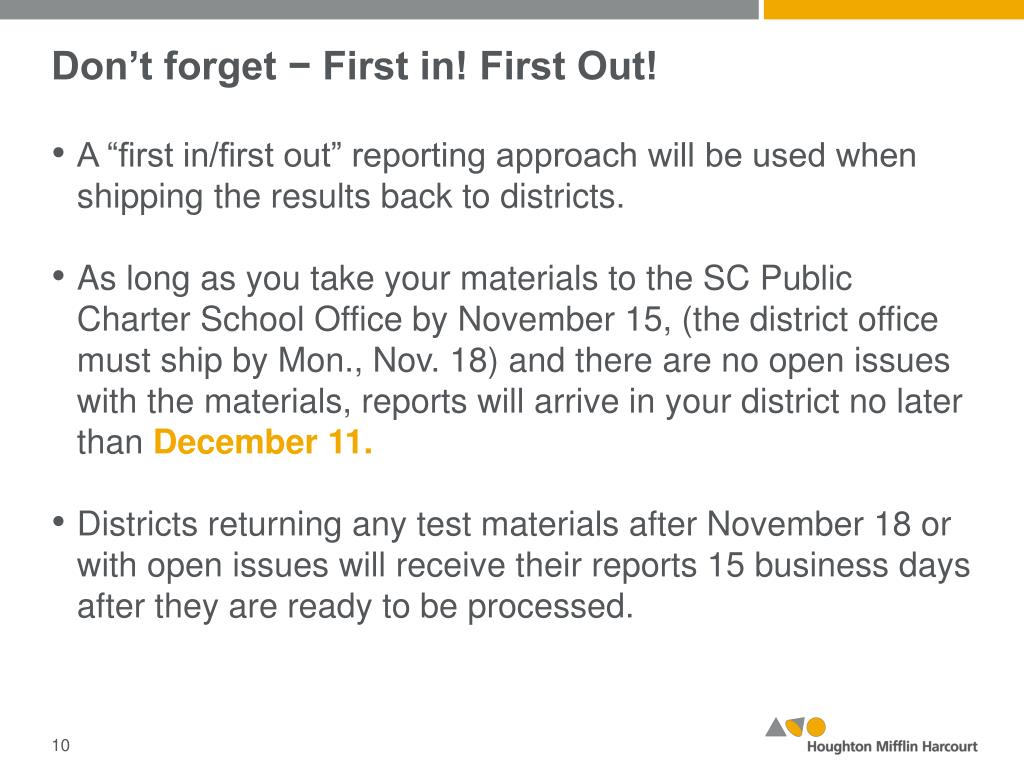This screenshot has height=768, width=1024.
Task: Click the first bullet point marker
Action: (x=59, y=154)
